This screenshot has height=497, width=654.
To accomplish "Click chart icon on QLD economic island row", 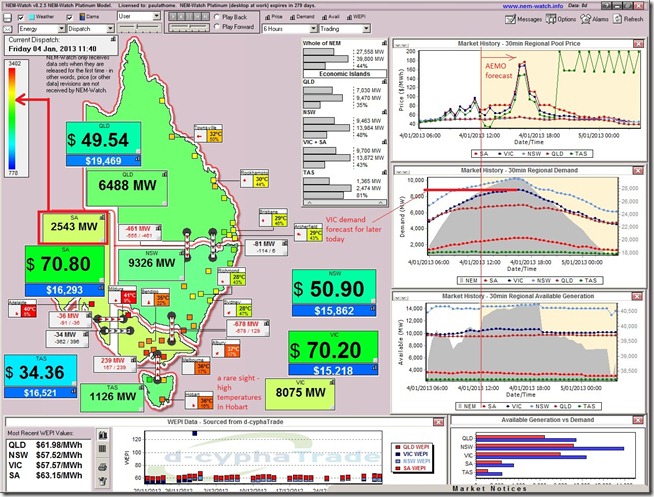I will [x=384, y=82].
